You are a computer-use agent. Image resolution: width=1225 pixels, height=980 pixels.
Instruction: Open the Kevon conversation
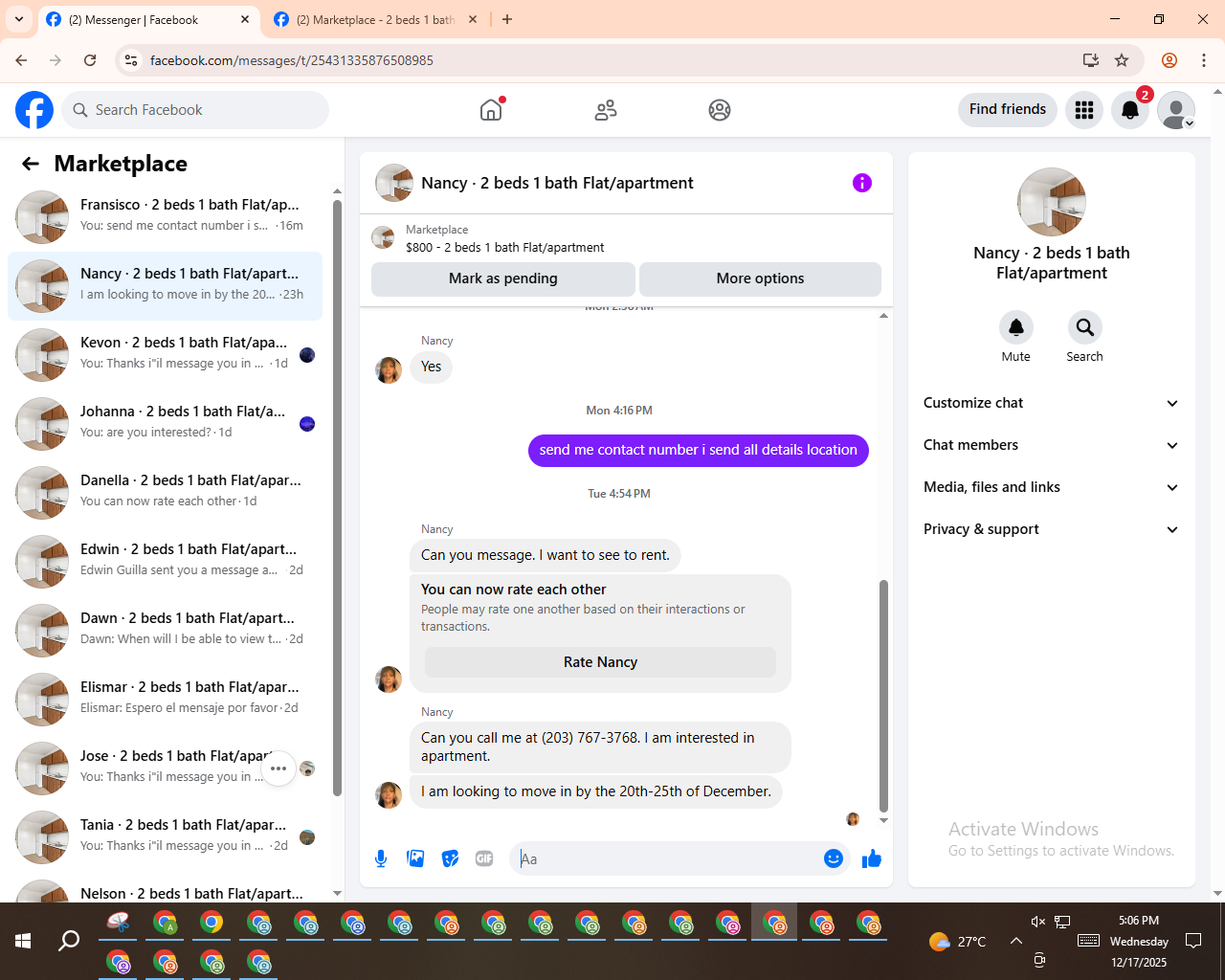165,355
